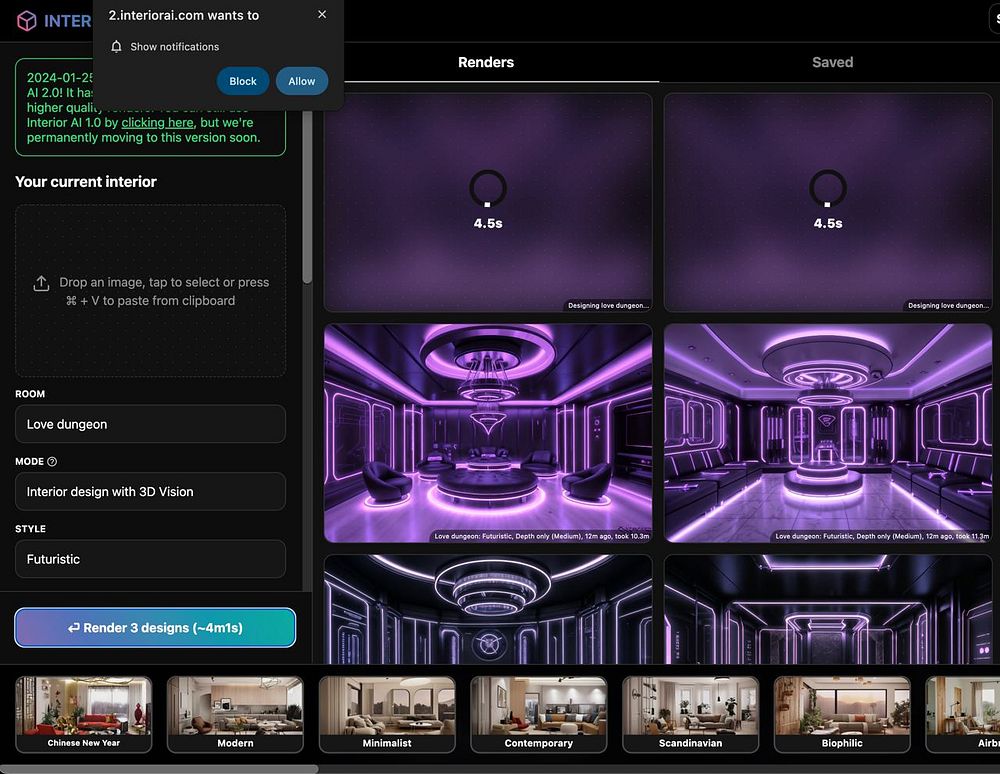Click the loading spinner on first render
Screen dimensions: 1000x774
(488, 189)
